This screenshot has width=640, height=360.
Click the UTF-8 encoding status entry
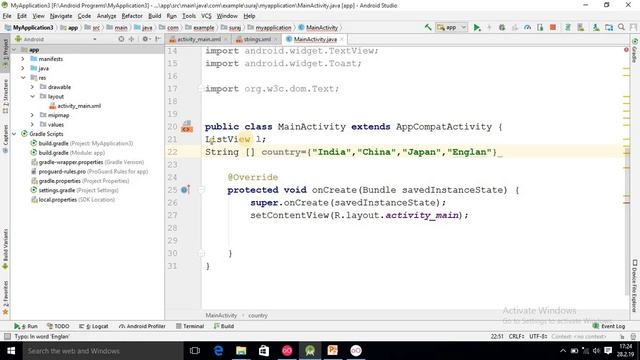point(538,336)
